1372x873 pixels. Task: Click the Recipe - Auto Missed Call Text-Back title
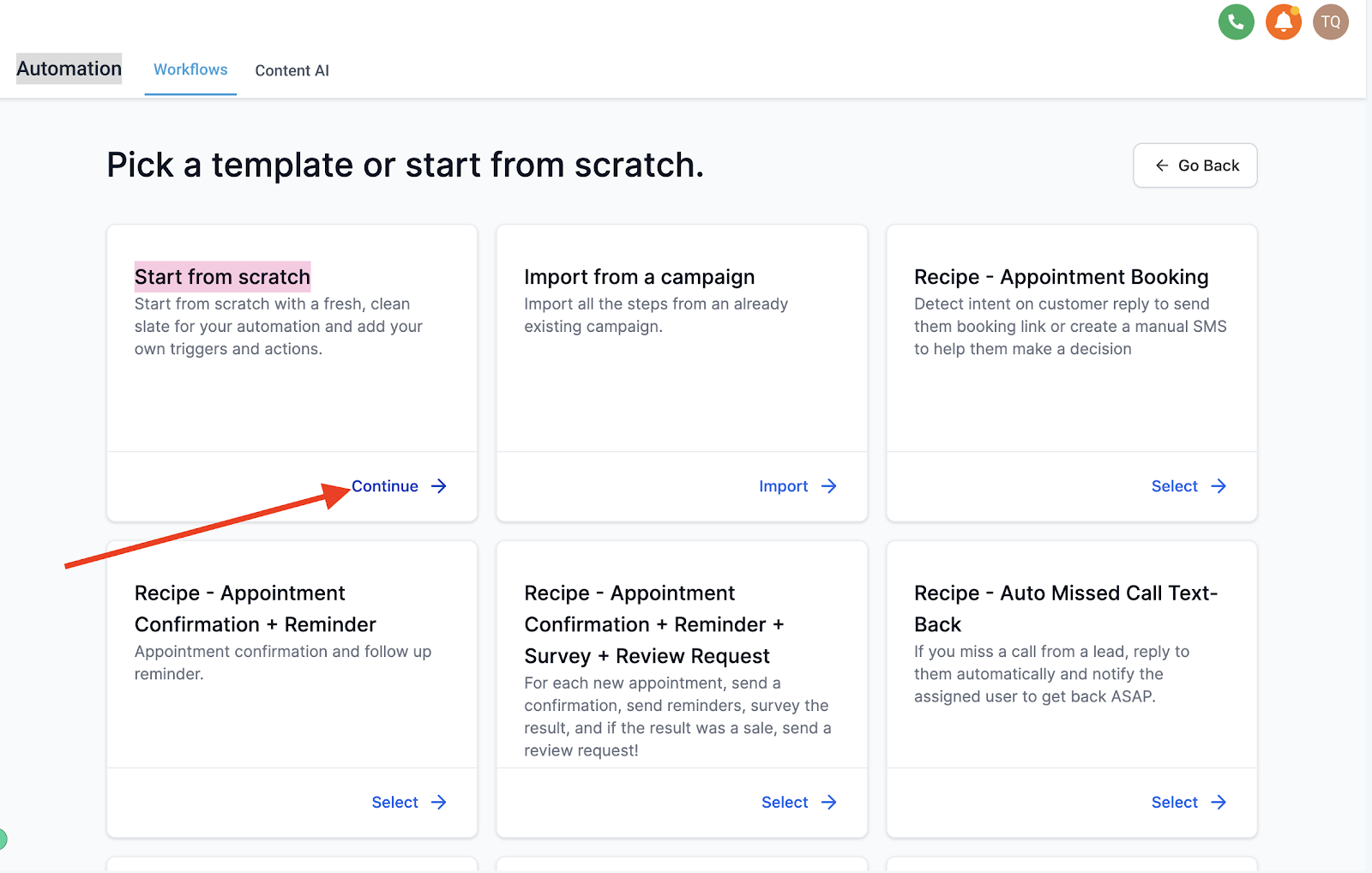1066,609
